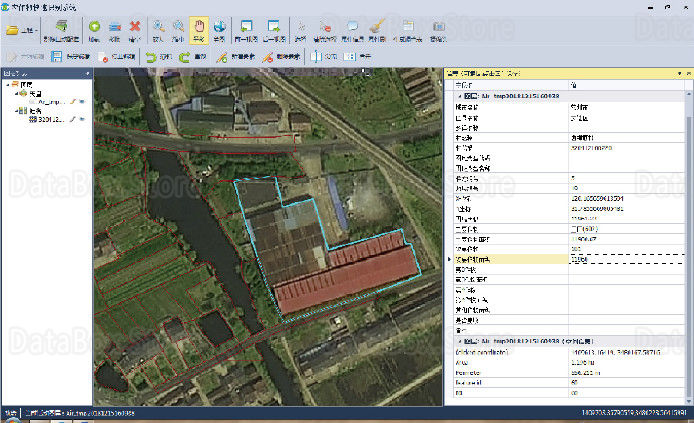Screen dimensions: 694x423
Task: Collapse the Air_tmp group in property panel
Action: [x=460, y=96]
